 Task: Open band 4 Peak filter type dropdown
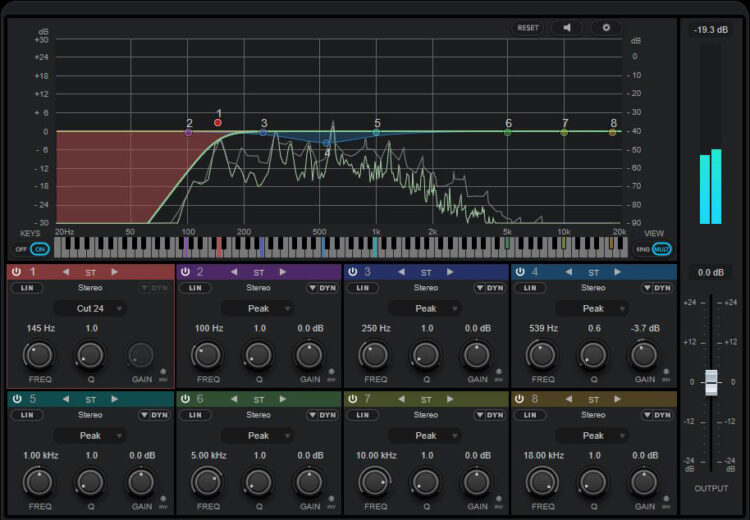tap(593, 309)
